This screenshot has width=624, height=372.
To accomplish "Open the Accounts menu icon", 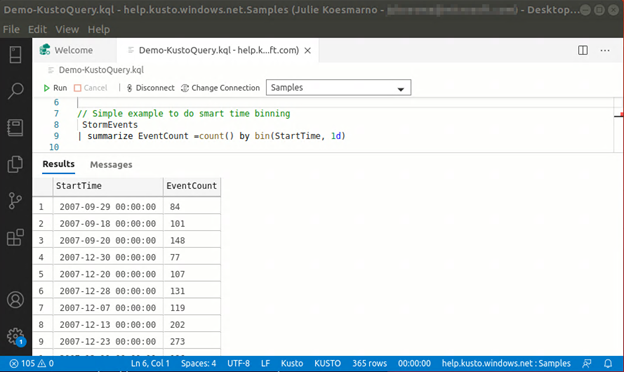I will pyautogui.click(x=16, y=300).
